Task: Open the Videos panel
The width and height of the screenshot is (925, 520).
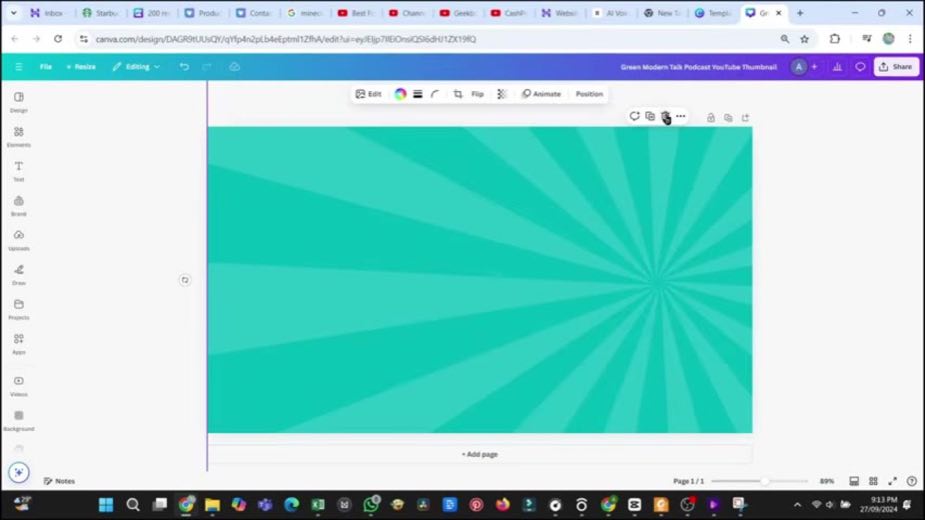Action: point(19,386)
